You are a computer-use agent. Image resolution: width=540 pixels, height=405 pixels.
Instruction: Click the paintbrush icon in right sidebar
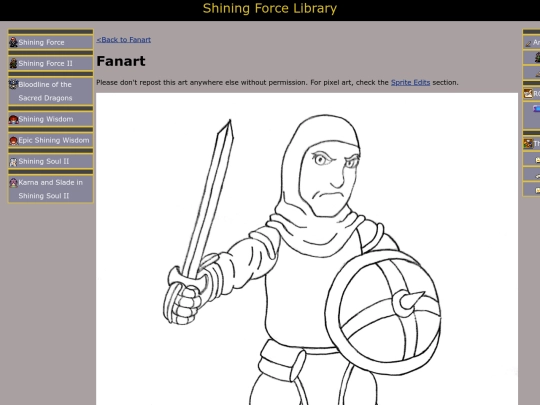[x=528, y=43]
